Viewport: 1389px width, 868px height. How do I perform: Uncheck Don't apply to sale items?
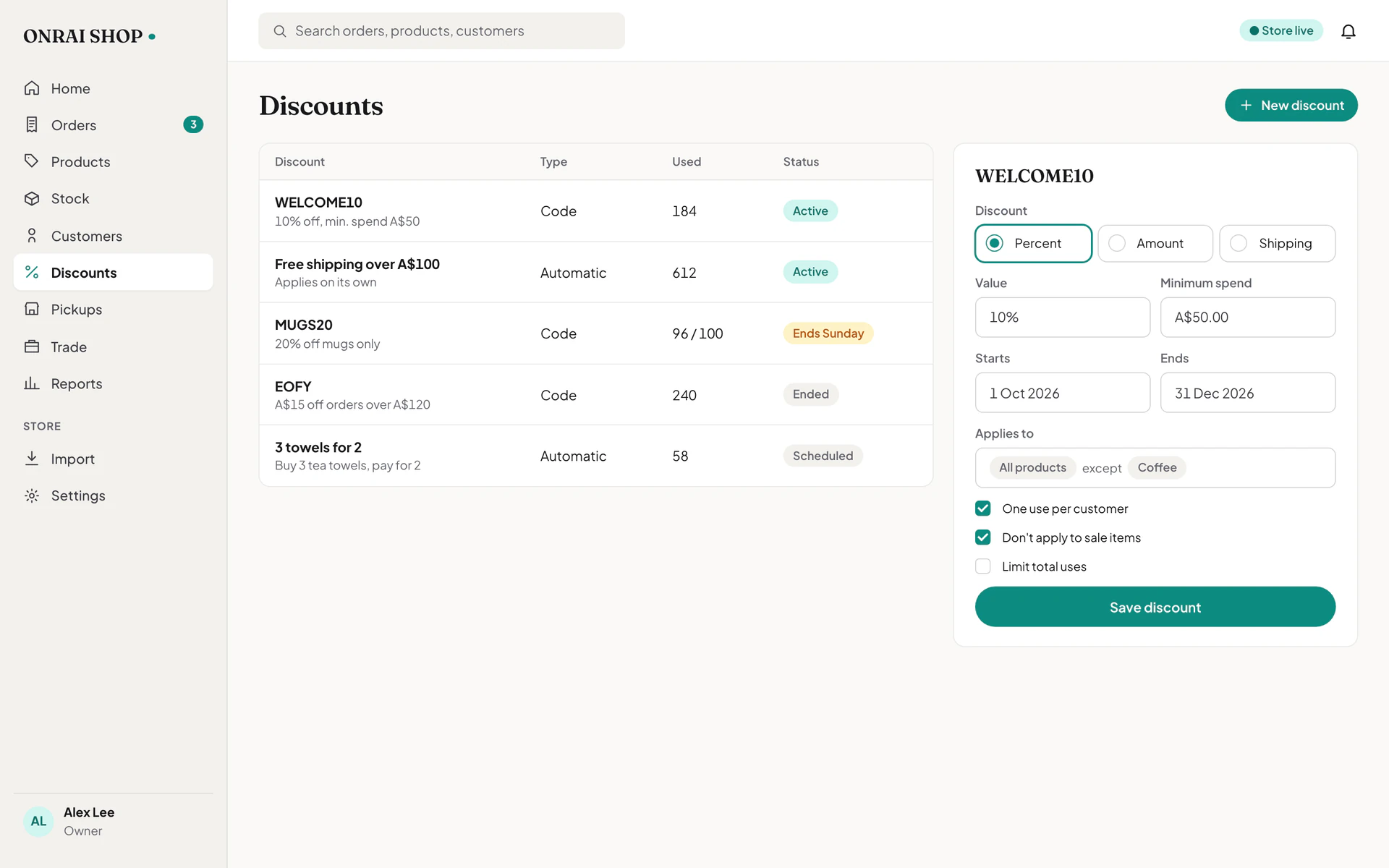pos(983,537)
